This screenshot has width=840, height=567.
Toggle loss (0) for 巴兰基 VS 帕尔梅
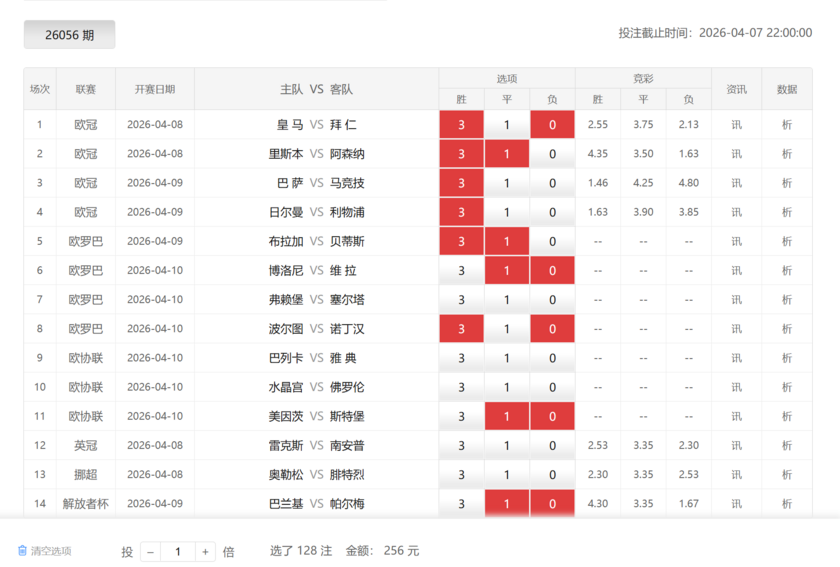552,504
